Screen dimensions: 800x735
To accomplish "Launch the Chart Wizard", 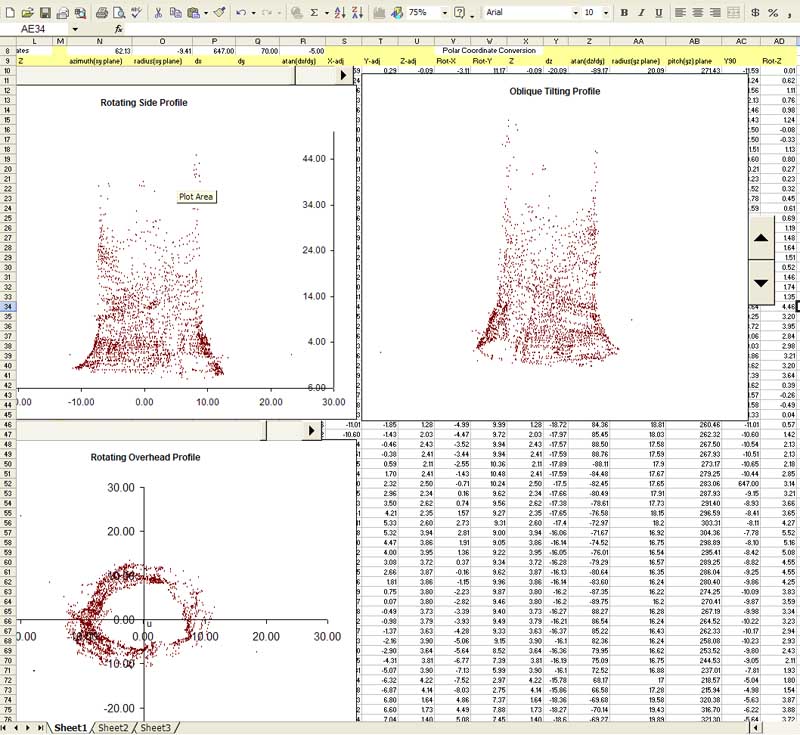I will pyautogui.click(x=379, y=13).
